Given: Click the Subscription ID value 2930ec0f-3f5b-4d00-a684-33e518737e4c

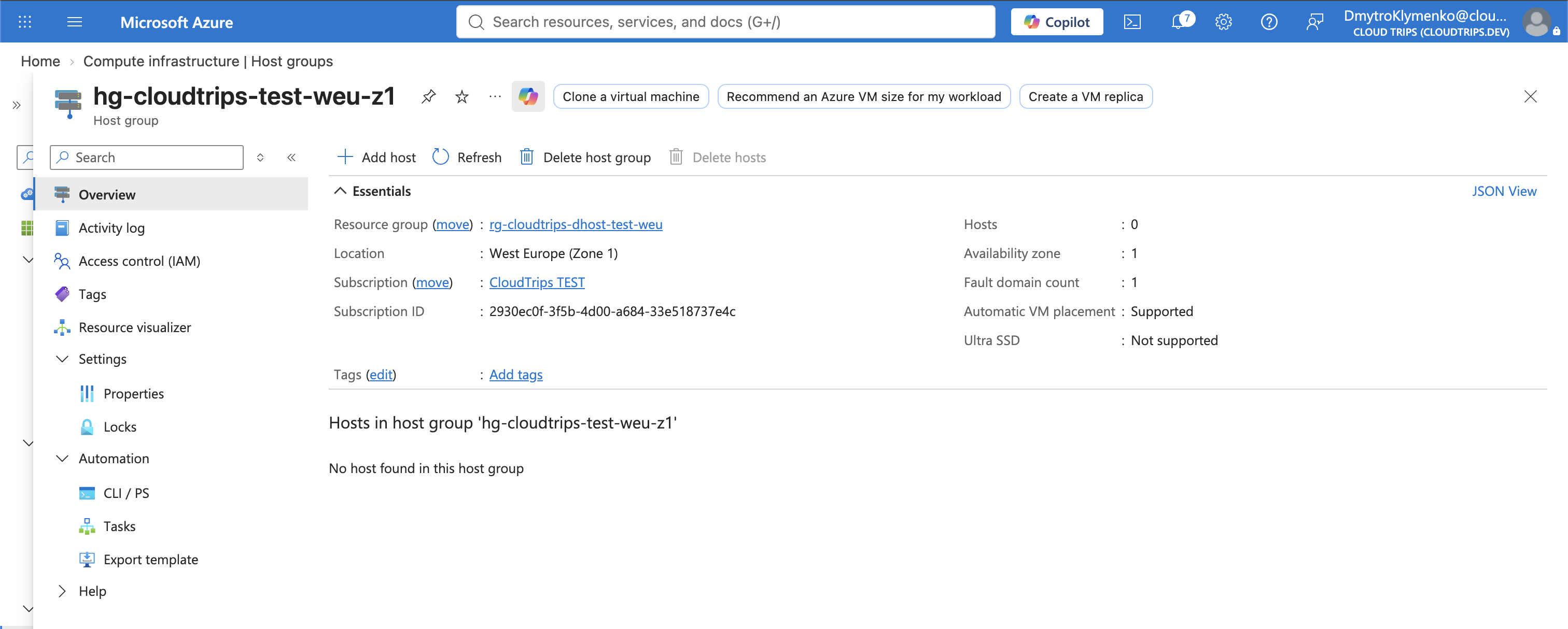Looking at the screenshot, I should [612, 311].
